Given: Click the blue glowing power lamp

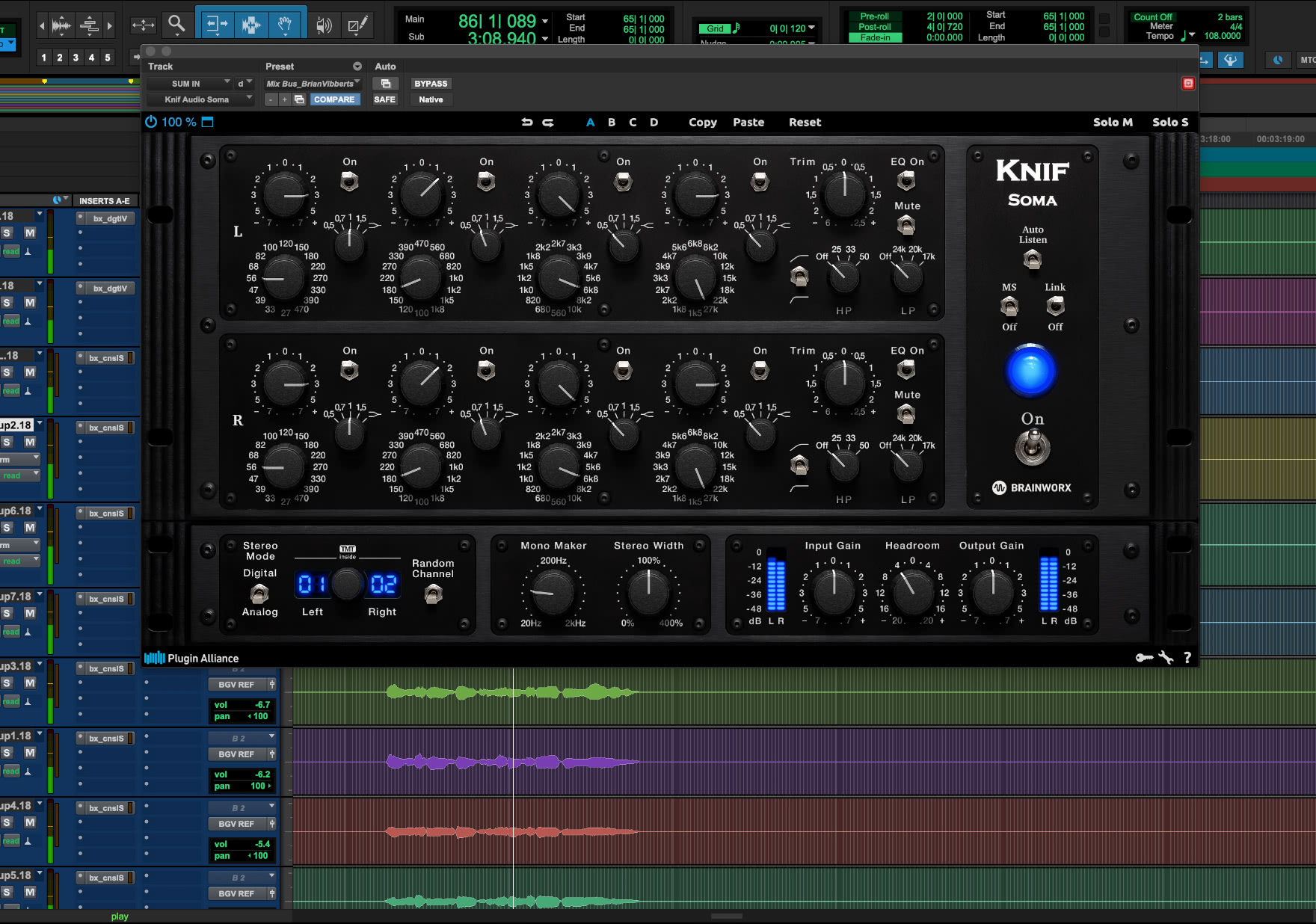Looking at the screenshot, I should click(1031, 371).
